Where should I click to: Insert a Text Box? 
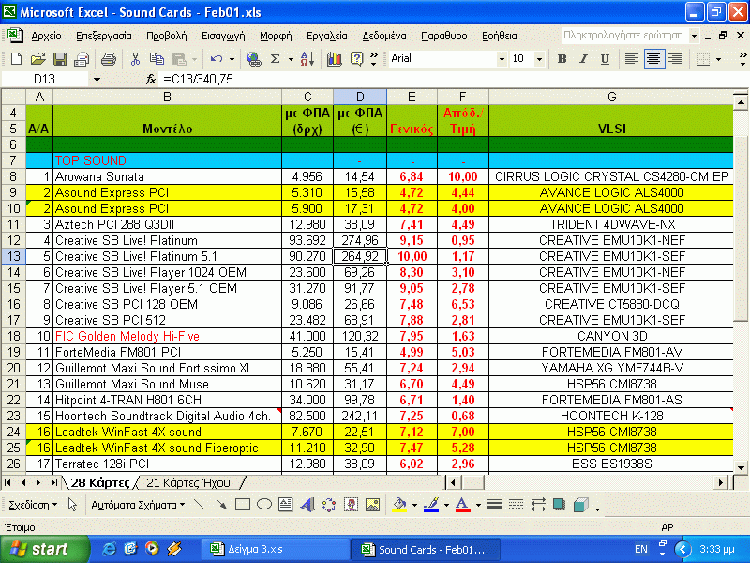[286, 504]
